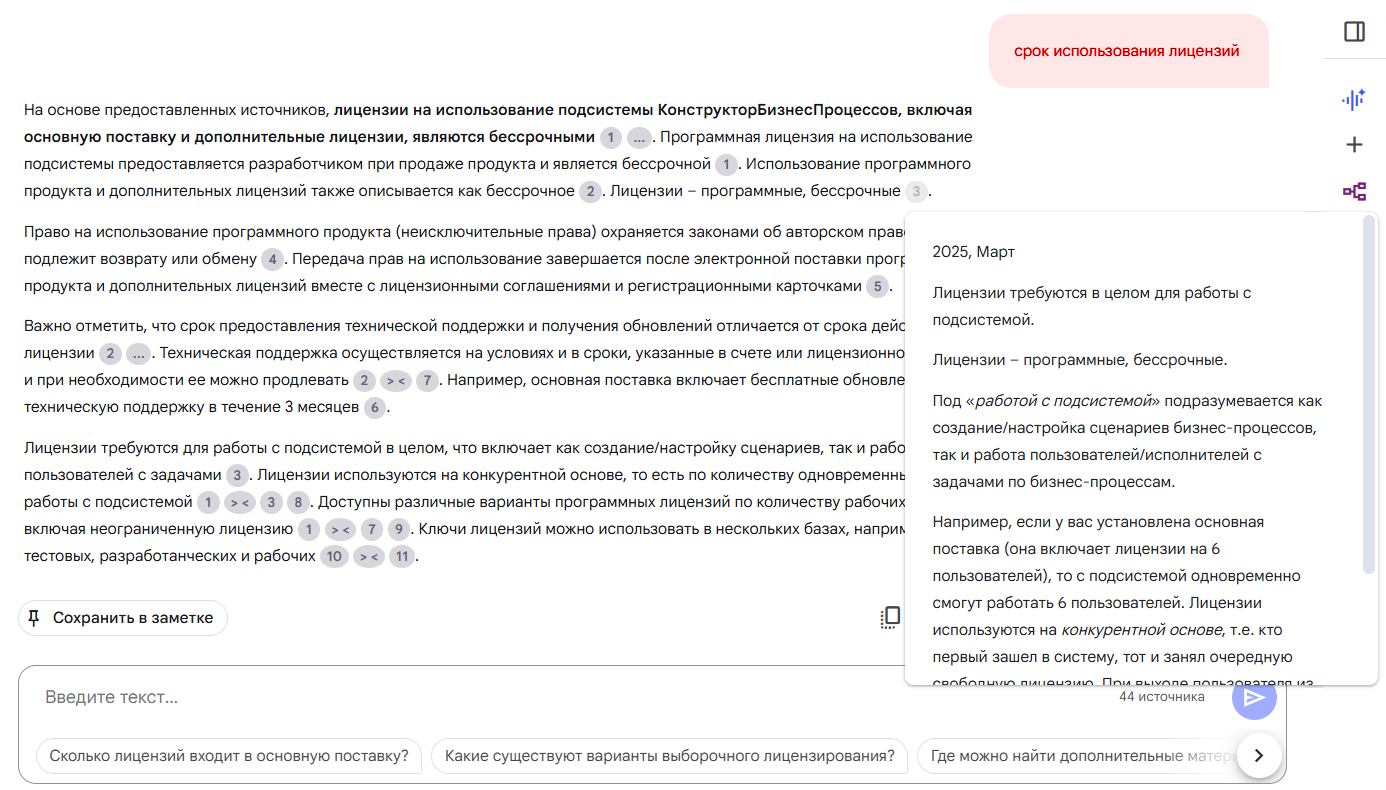This screenshot has height=790, width=1386.
Task: Open citation 1 after 'является бессрочной'
Action: [726, 165]
